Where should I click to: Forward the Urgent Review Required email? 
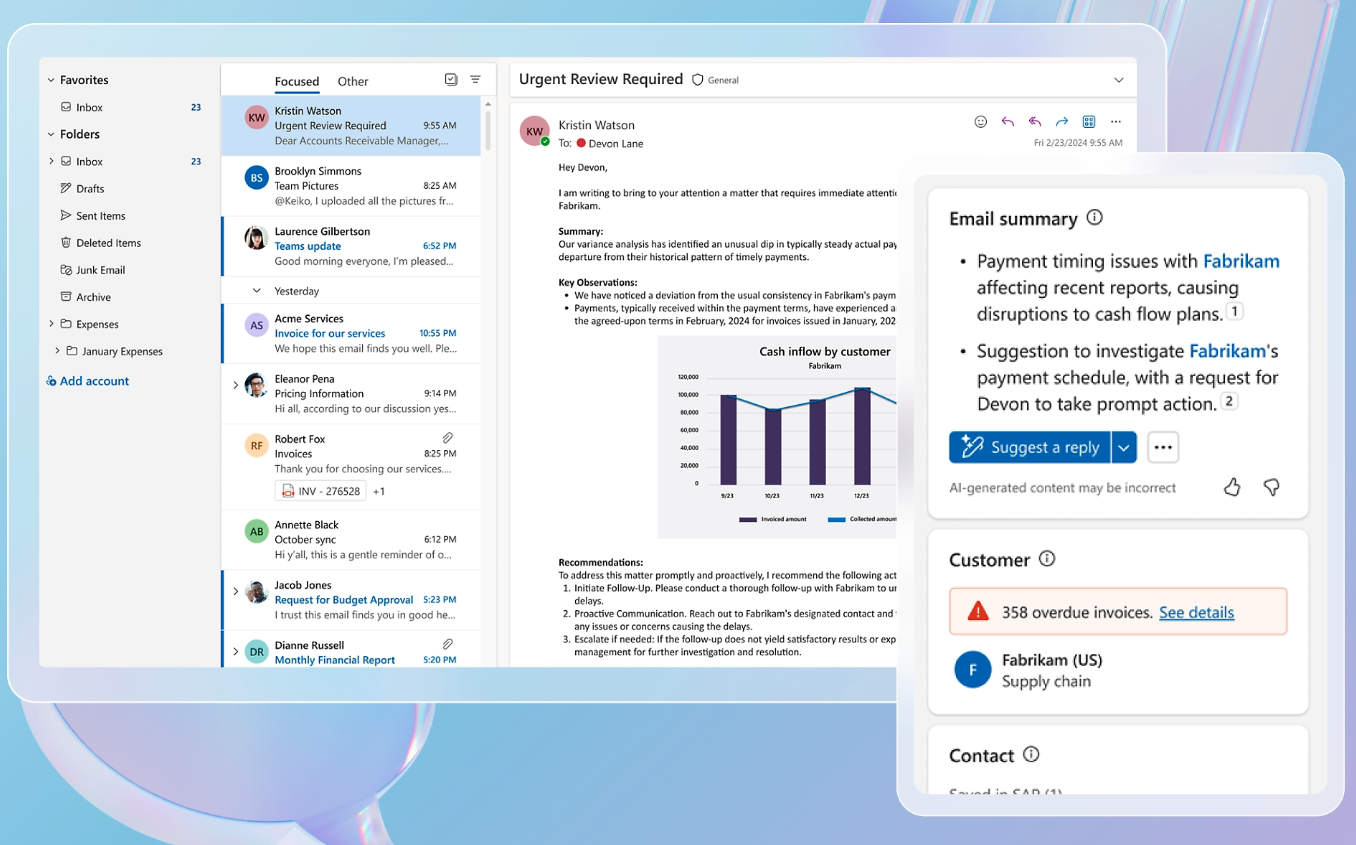[x=1062, y=122]
